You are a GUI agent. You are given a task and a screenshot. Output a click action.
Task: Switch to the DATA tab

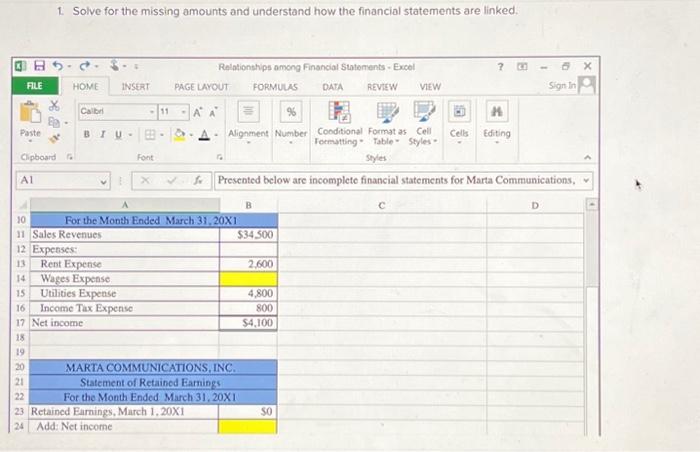click(x=333, y=87)
